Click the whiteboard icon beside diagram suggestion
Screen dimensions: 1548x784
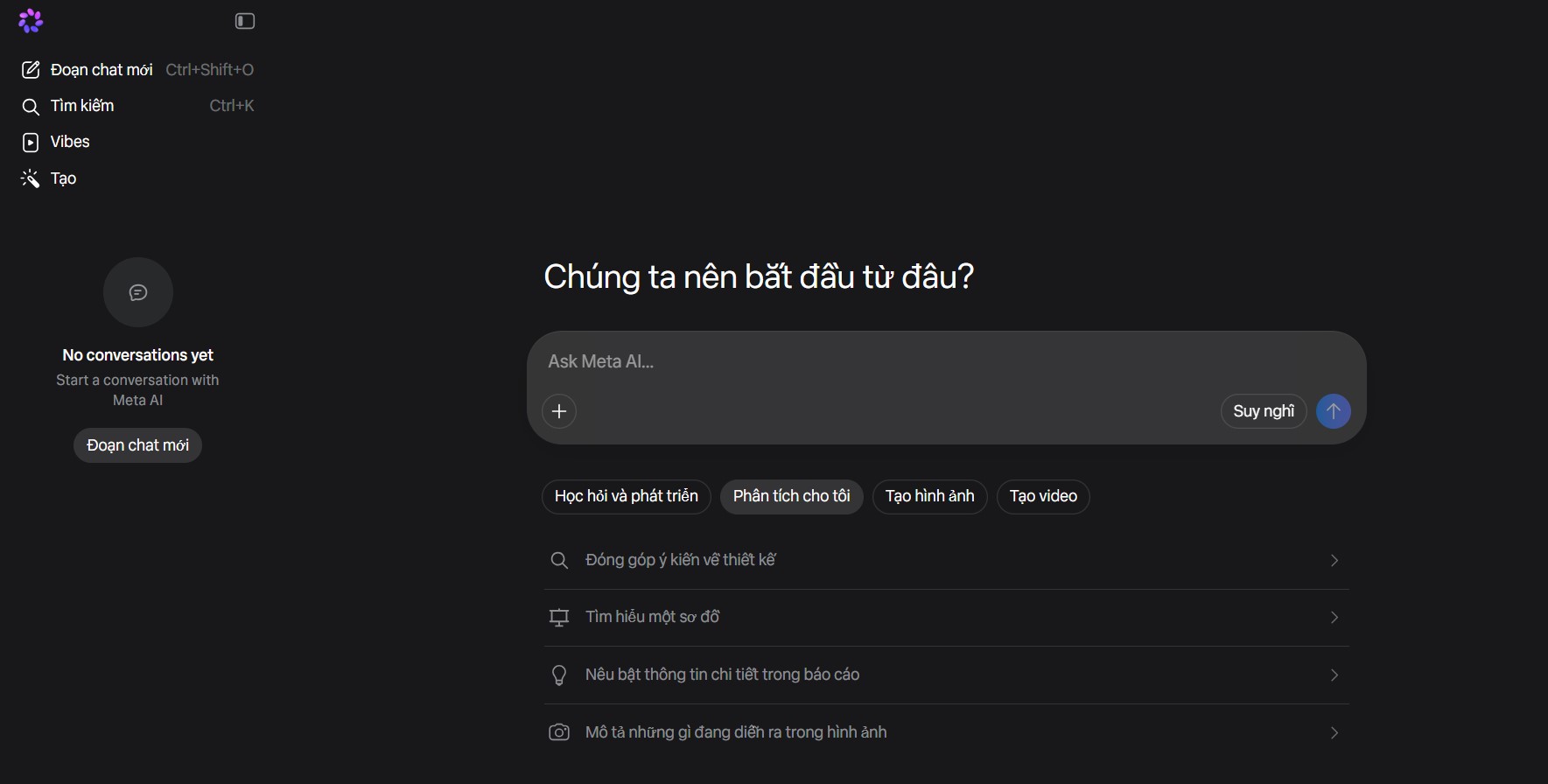tap(560, 617)
